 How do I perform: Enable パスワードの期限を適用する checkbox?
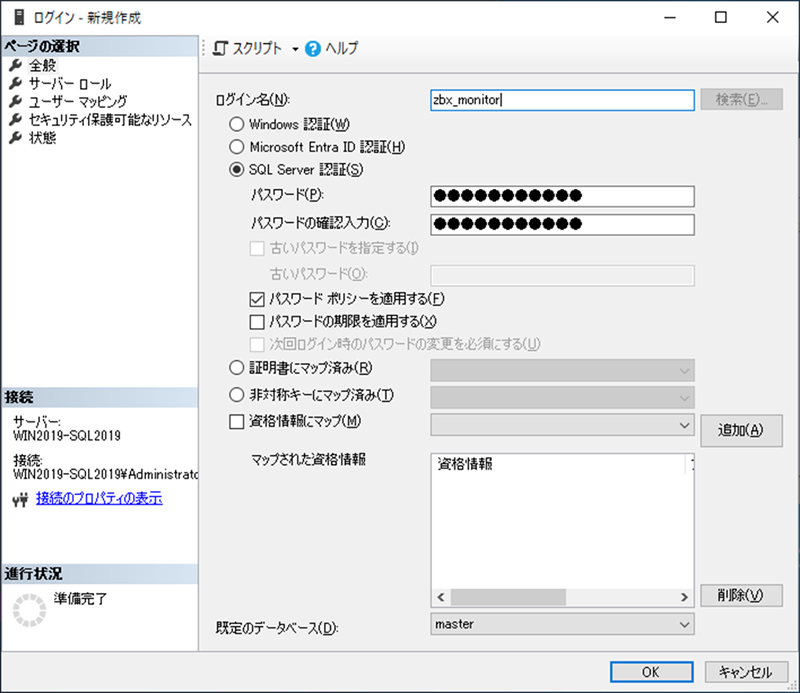click(x=256, y=322)
